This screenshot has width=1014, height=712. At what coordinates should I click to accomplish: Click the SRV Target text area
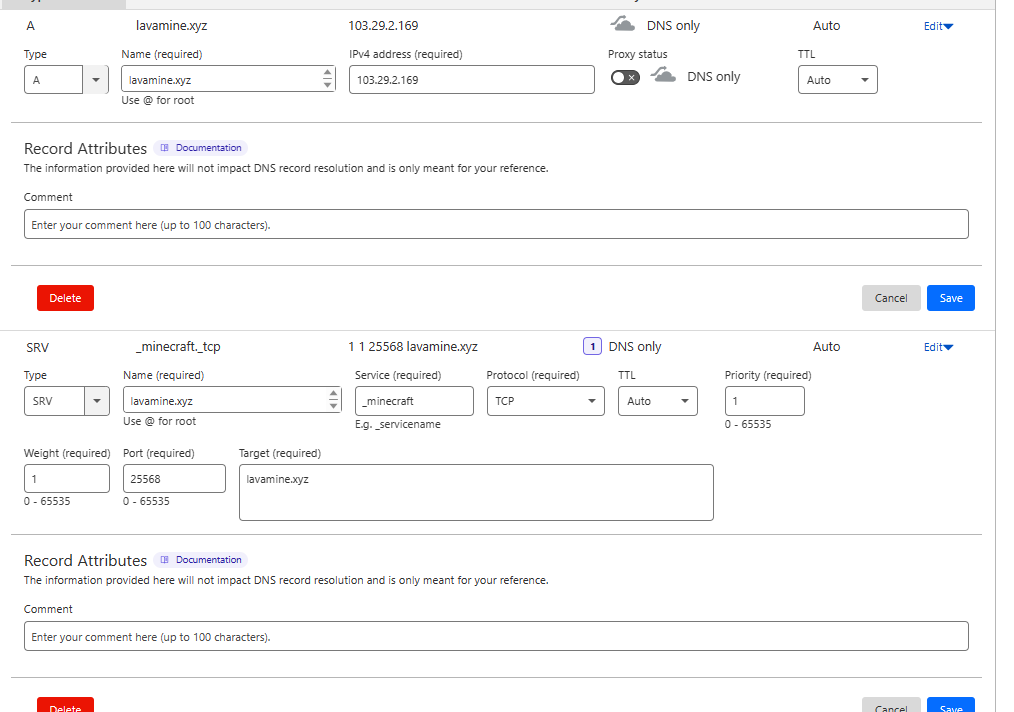tap(475, 492)
